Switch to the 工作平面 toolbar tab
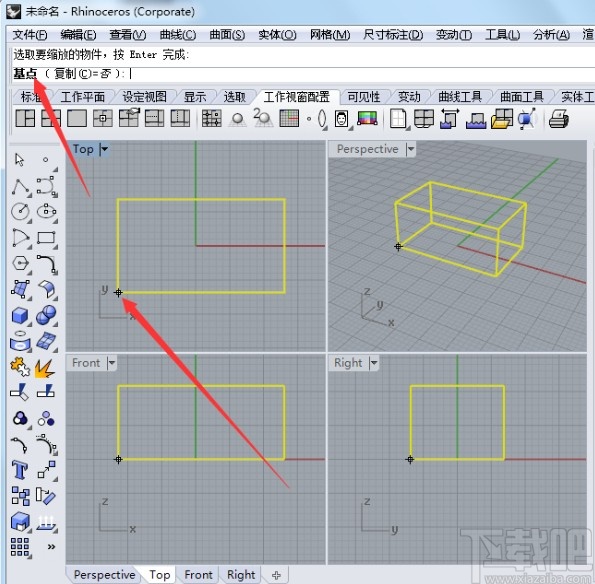This screenshot has width=595, height=584. pos(83,97)
